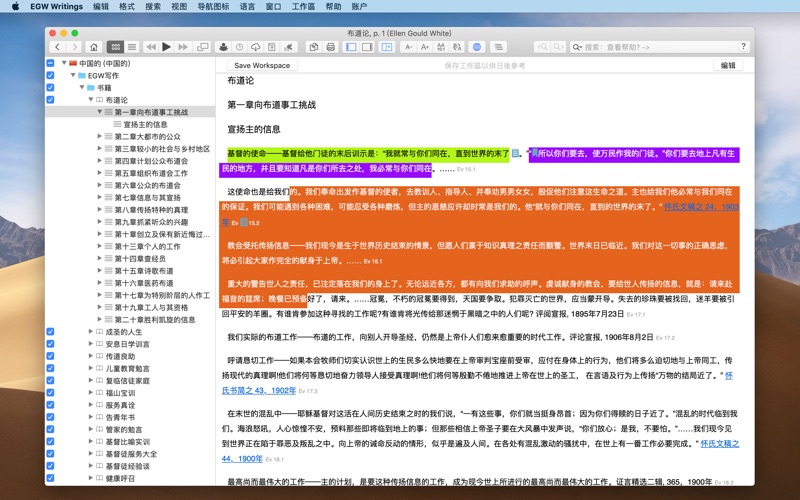Viewport: 800px width, 500px height.
Task: Switch to the grid view icon
Action: coord(115,47)
